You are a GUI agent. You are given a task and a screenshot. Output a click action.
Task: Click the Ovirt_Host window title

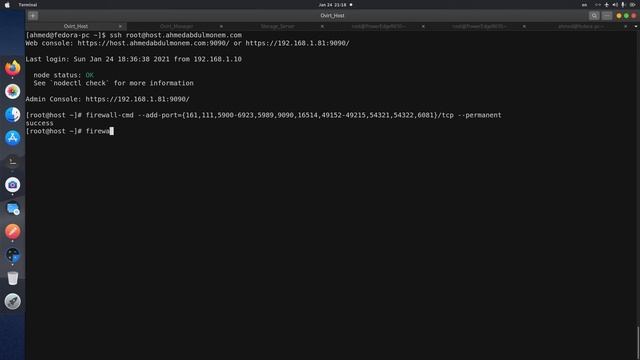(x=332, y=16)
